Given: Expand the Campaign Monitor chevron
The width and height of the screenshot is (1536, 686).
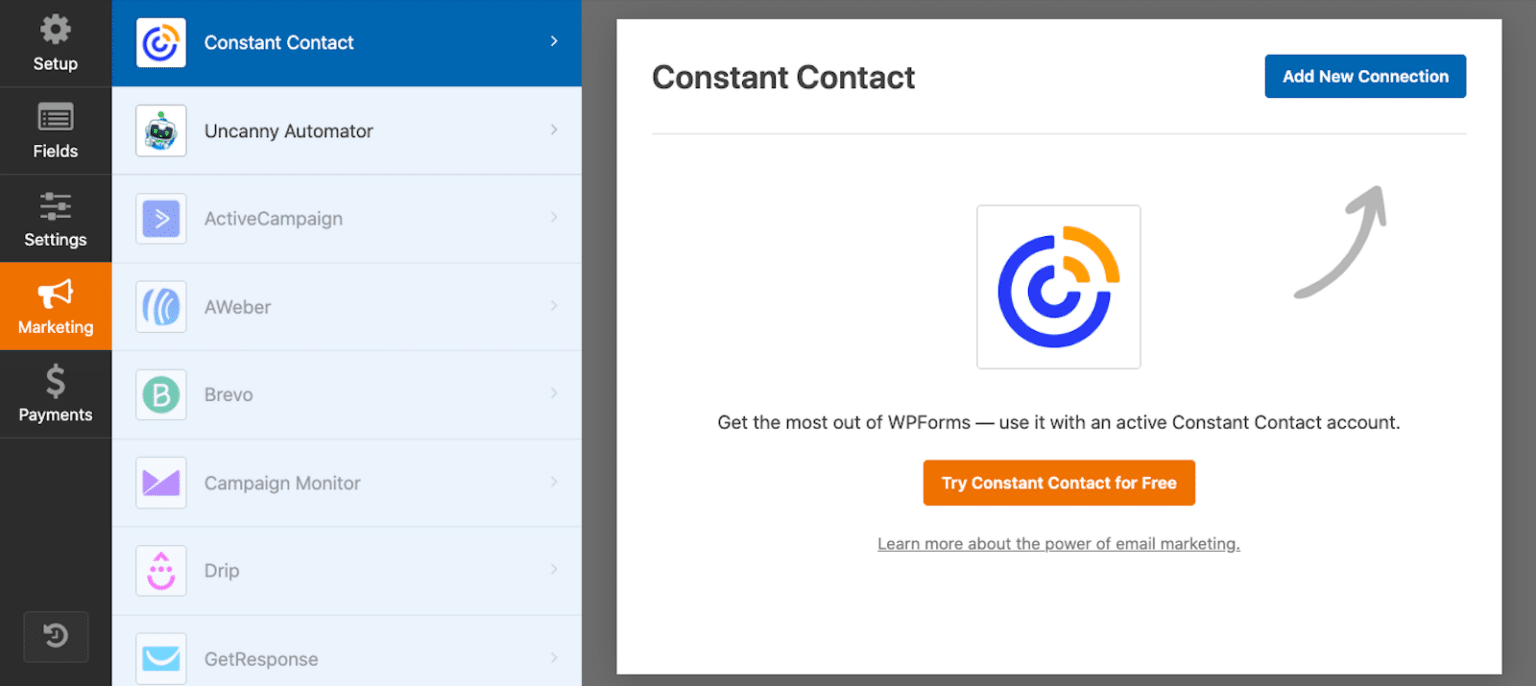Looking at the screenshot, I should (x=554, y=482).
